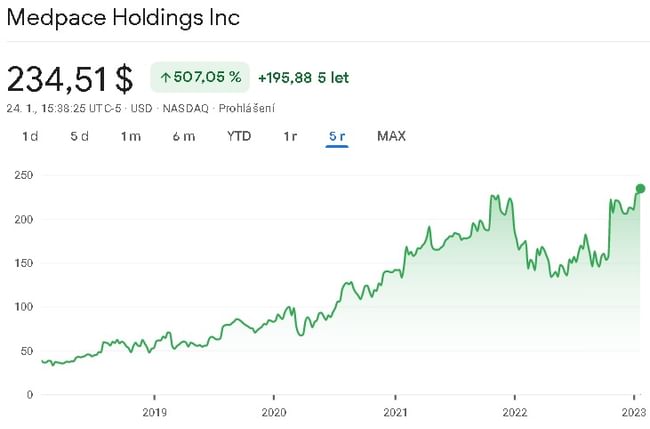Select the 1d time range tab

(x=30, y=136)
